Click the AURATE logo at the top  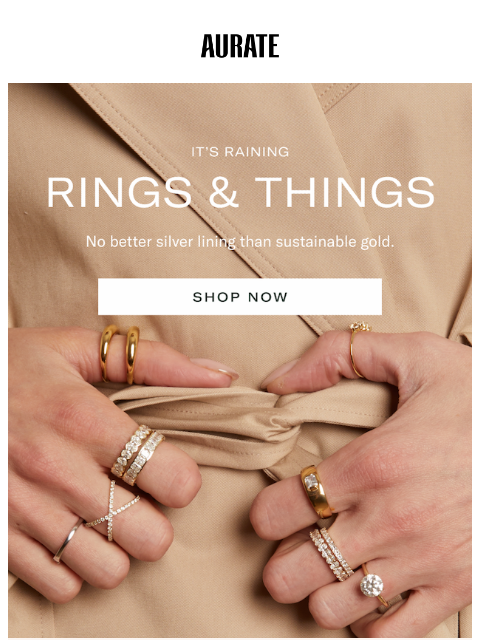coord(240,46)
